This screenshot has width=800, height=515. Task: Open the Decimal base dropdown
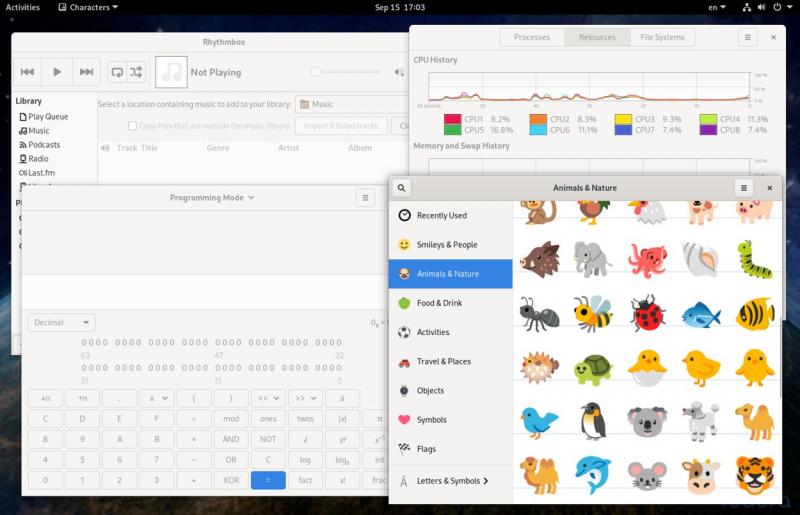(x=62, y=323)
